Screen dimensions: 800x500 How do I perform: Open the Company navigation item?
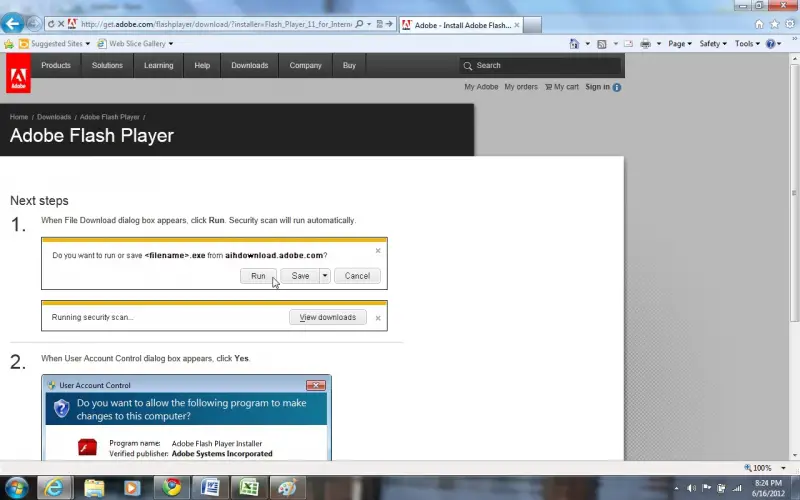point(306,65)
